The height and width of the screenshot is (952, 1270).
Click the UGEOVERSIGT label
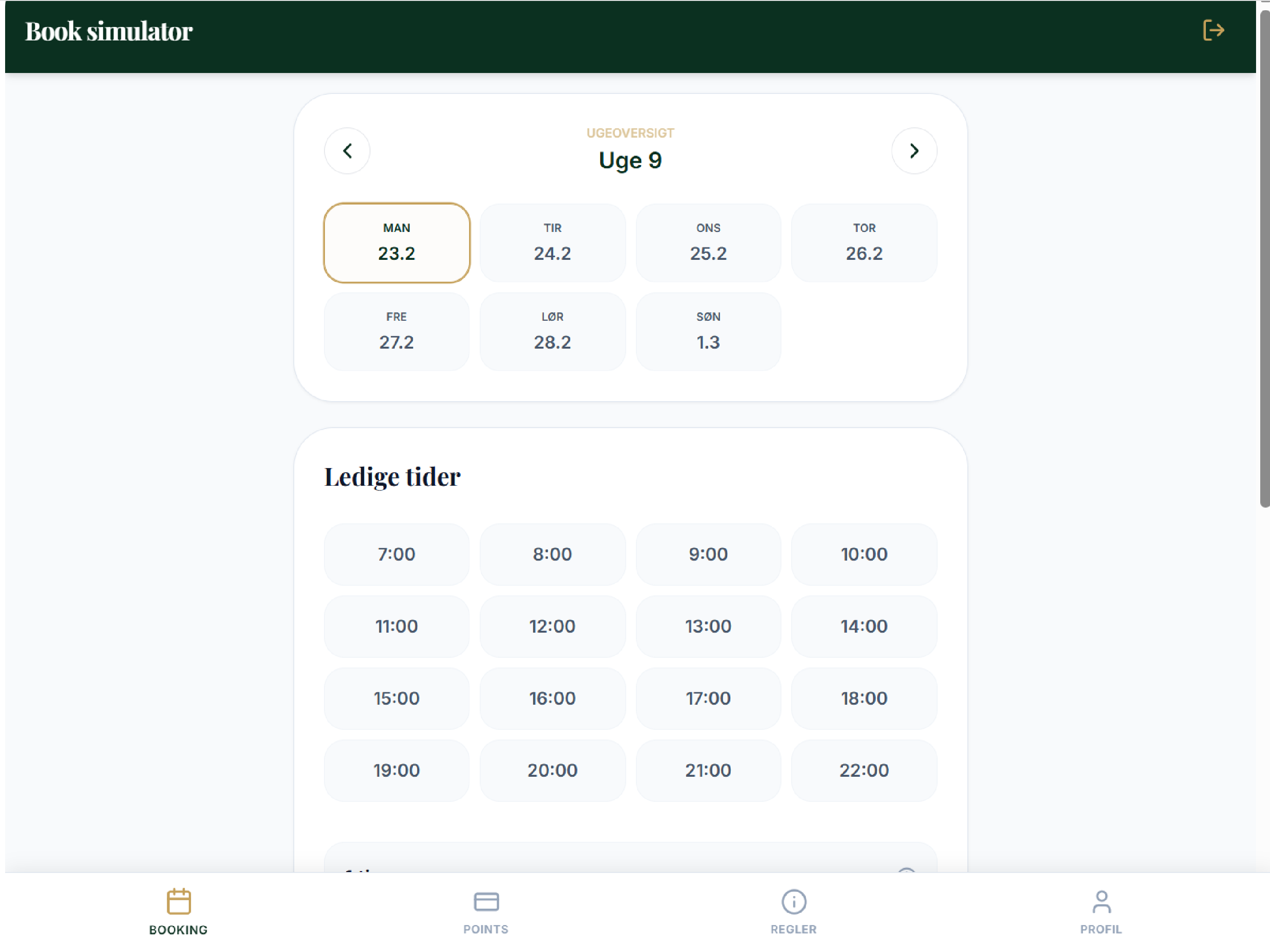click(630, 133)
